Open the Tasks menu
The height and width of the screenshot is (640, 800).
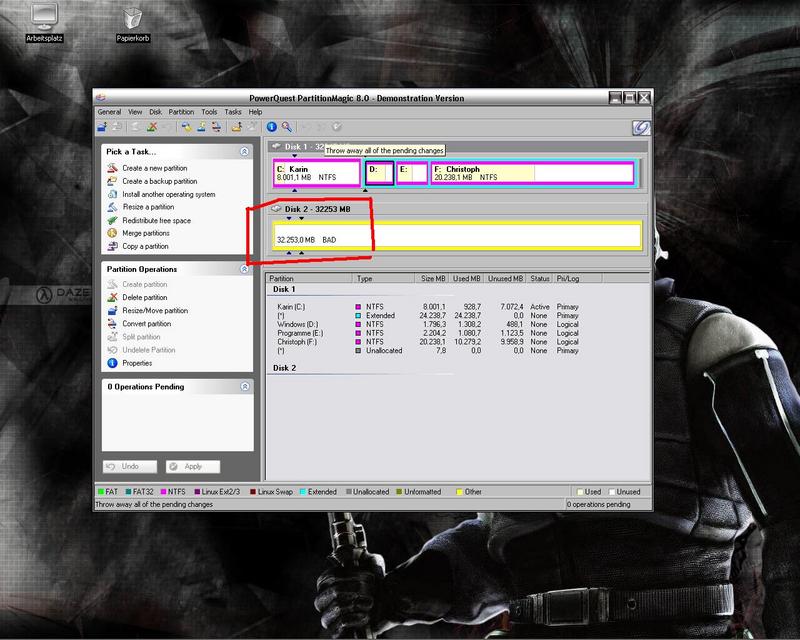(x=233, y=112)
